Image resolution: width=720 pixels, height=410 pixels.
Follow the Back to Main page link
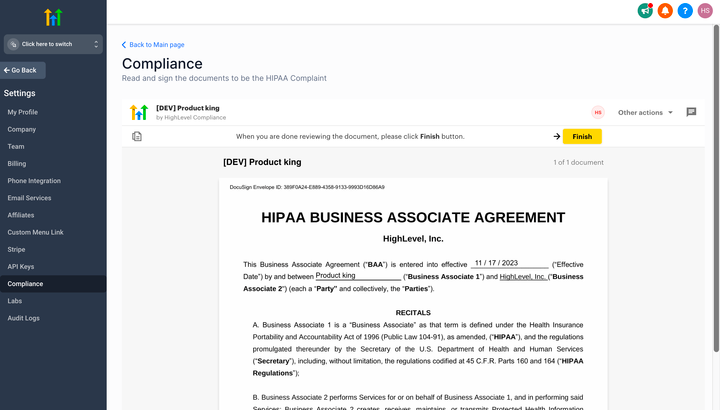[153, 45]
